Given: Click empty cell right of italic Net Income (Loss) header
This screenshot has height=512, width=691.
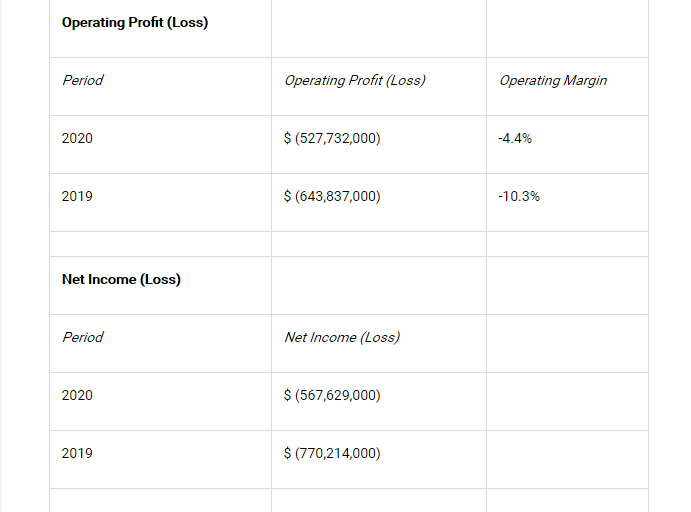Looking at the screenshot, I should tap(567, 337).
